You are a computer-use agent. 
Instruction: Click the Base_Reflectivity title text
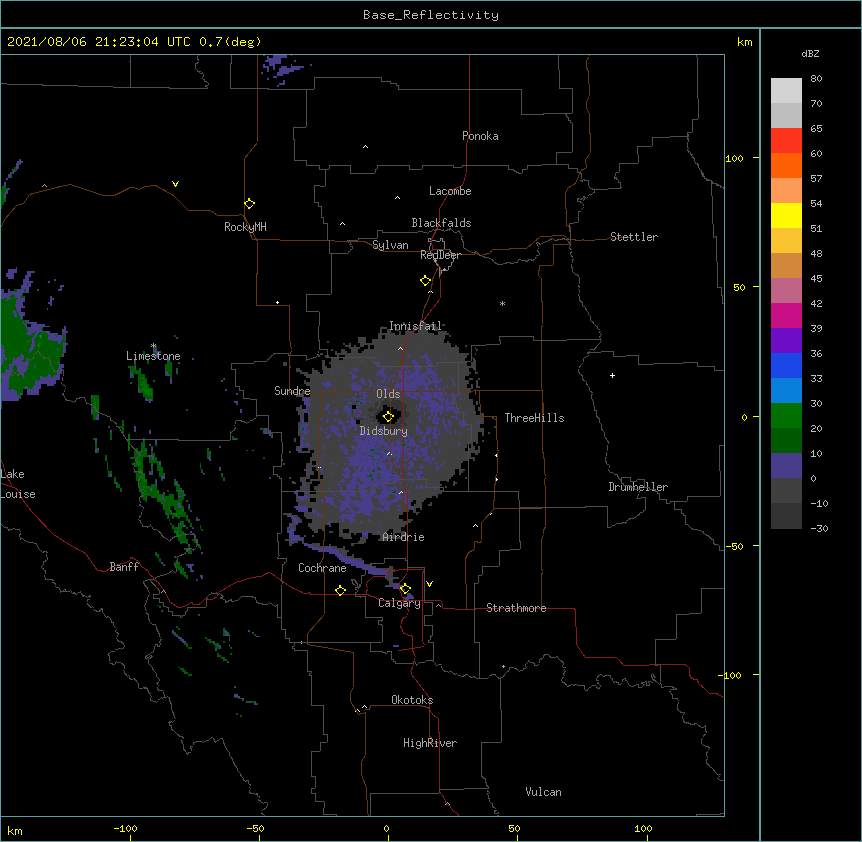coord(431,15)
